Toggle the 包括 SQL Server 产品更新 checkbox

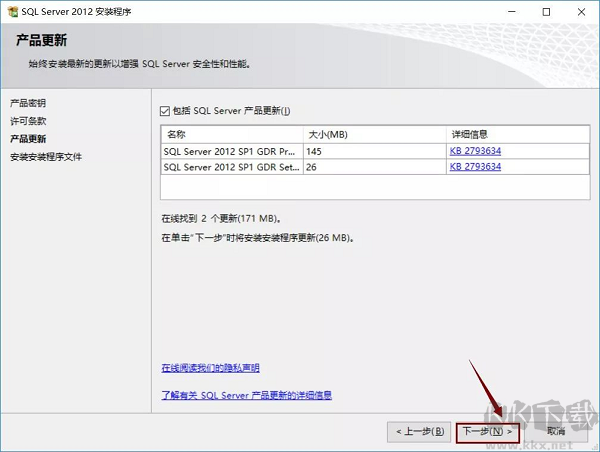pos(165,111)
